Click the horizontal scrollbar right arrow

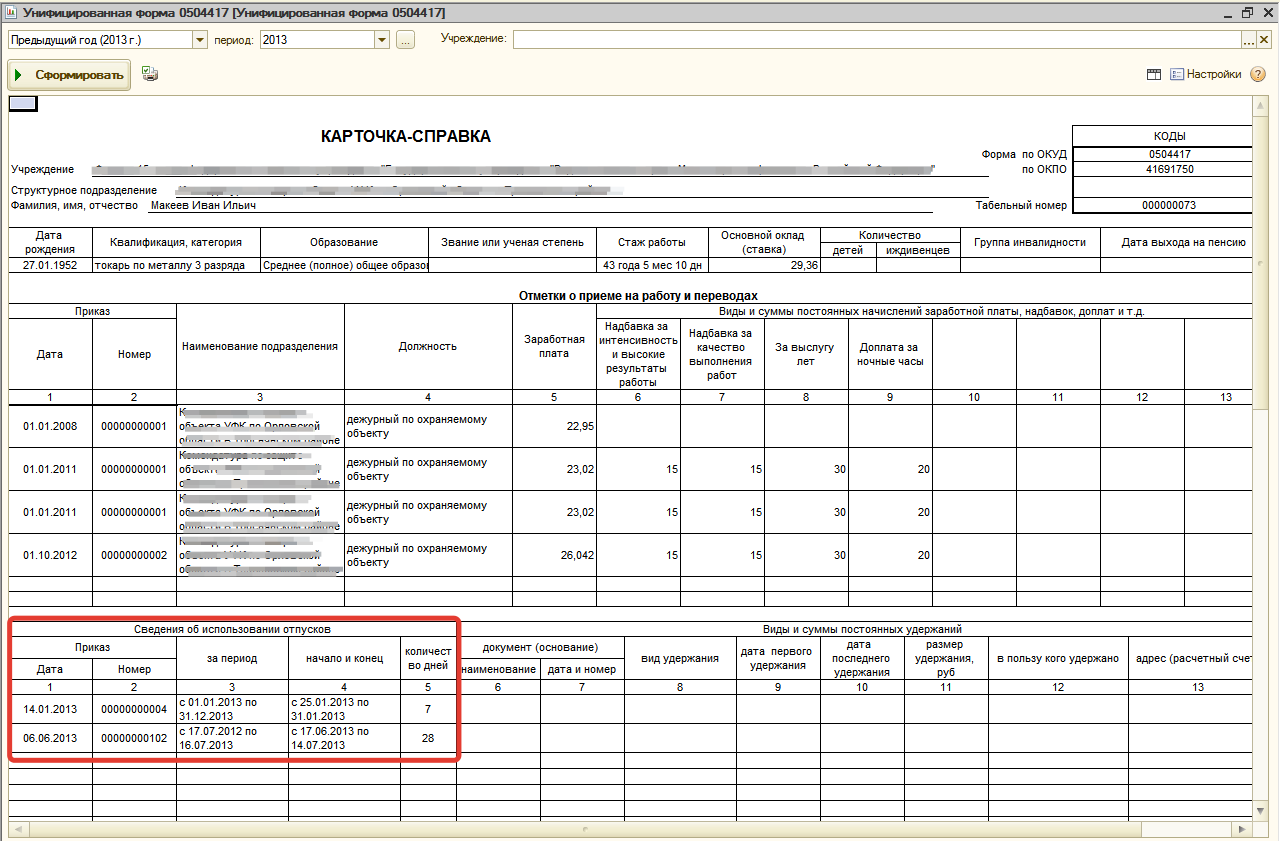[1244, 829]
